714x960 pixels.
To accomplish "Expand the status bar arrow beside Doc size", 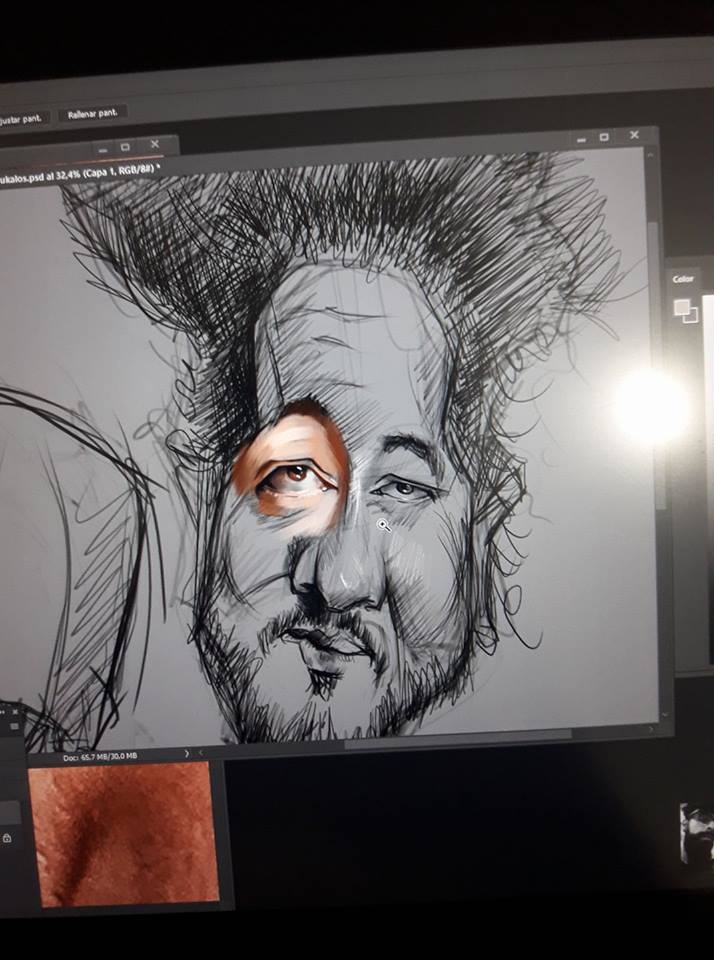I will 187,752.
